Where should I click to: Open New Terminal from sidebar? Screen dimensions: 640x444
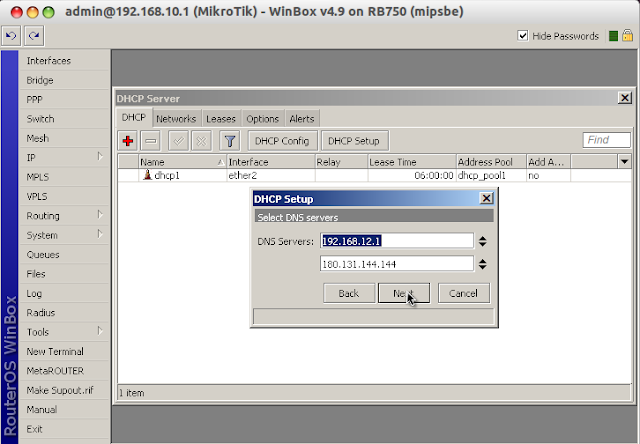(x=64, y=352)
